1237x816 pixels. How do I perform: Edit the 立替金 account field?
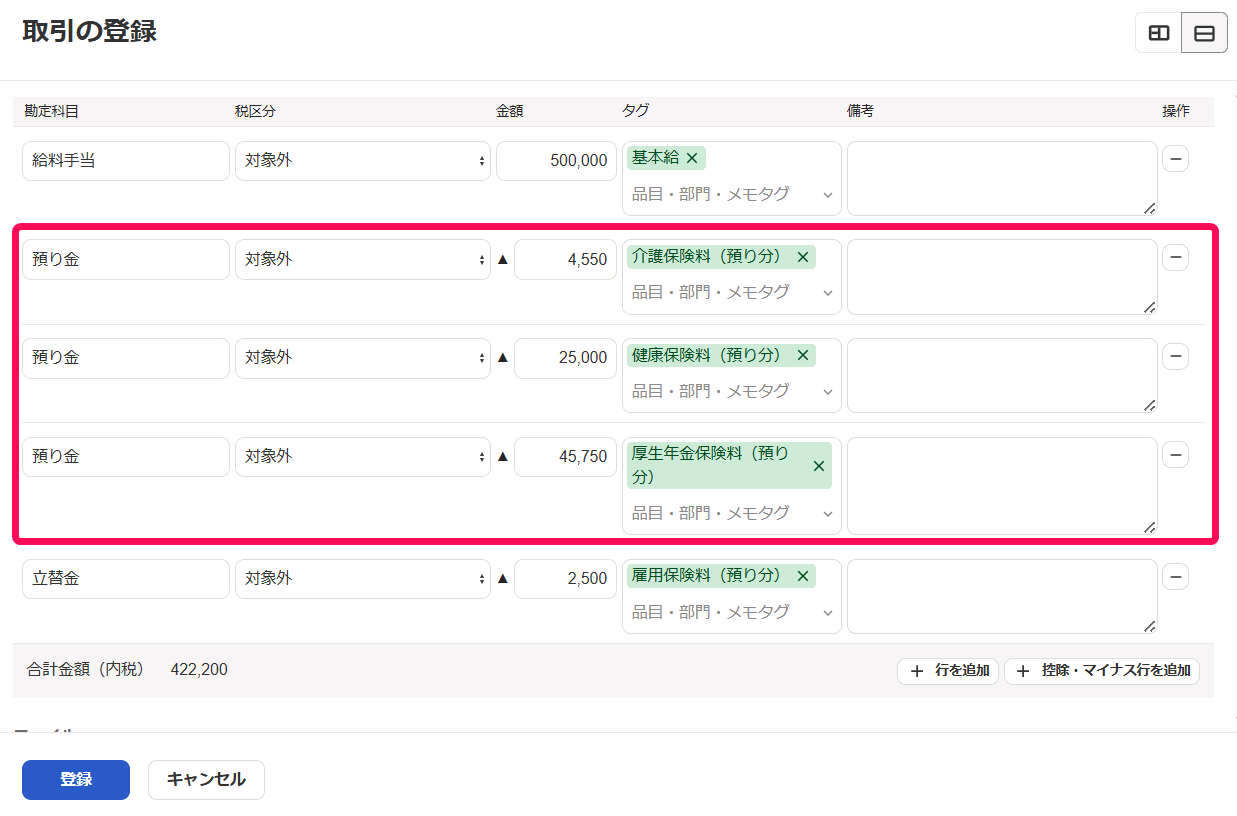[x=126, y=579]
